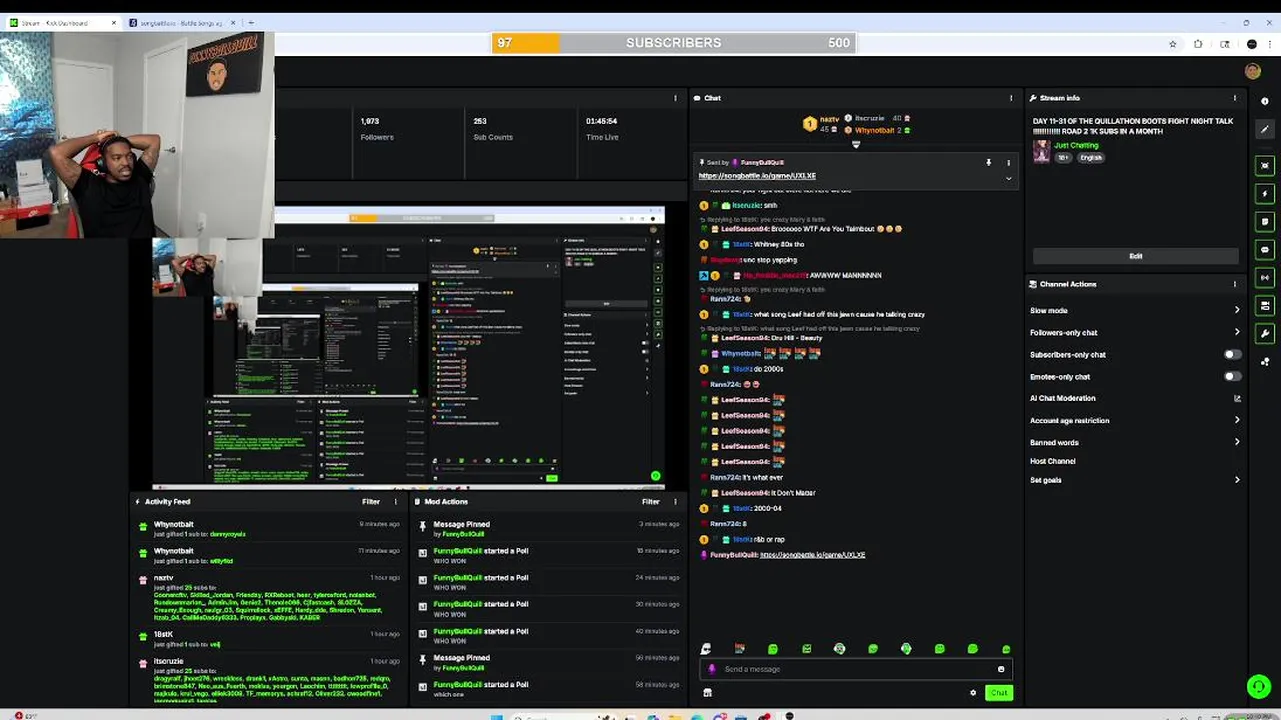Open the Mod Actions Filter dropdown
Screen dimensions: 1281x720
point(651,502)
